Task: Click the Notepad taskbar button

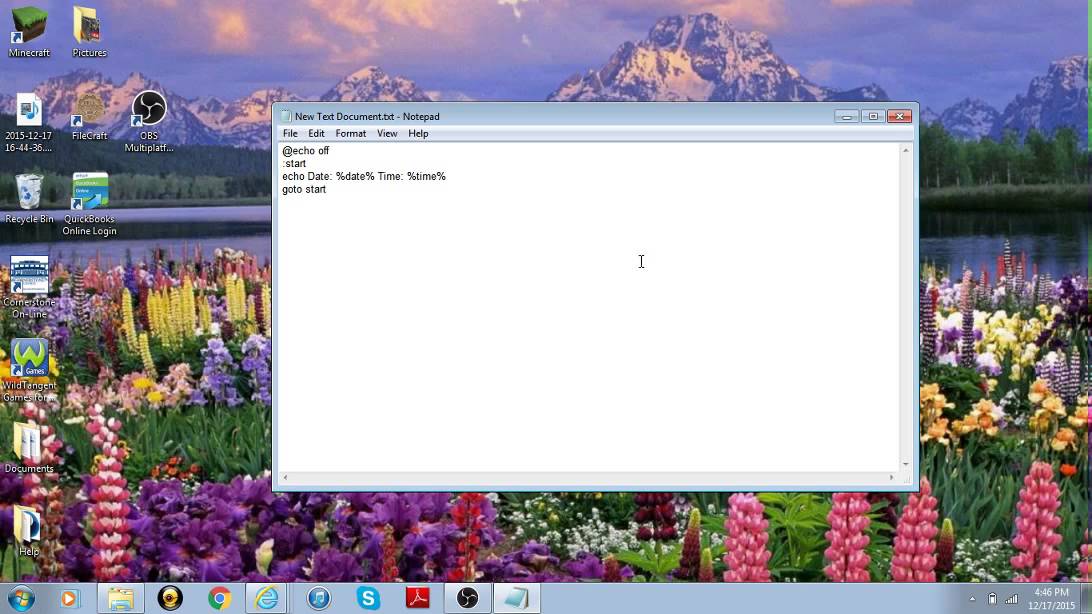Action: 517,599
